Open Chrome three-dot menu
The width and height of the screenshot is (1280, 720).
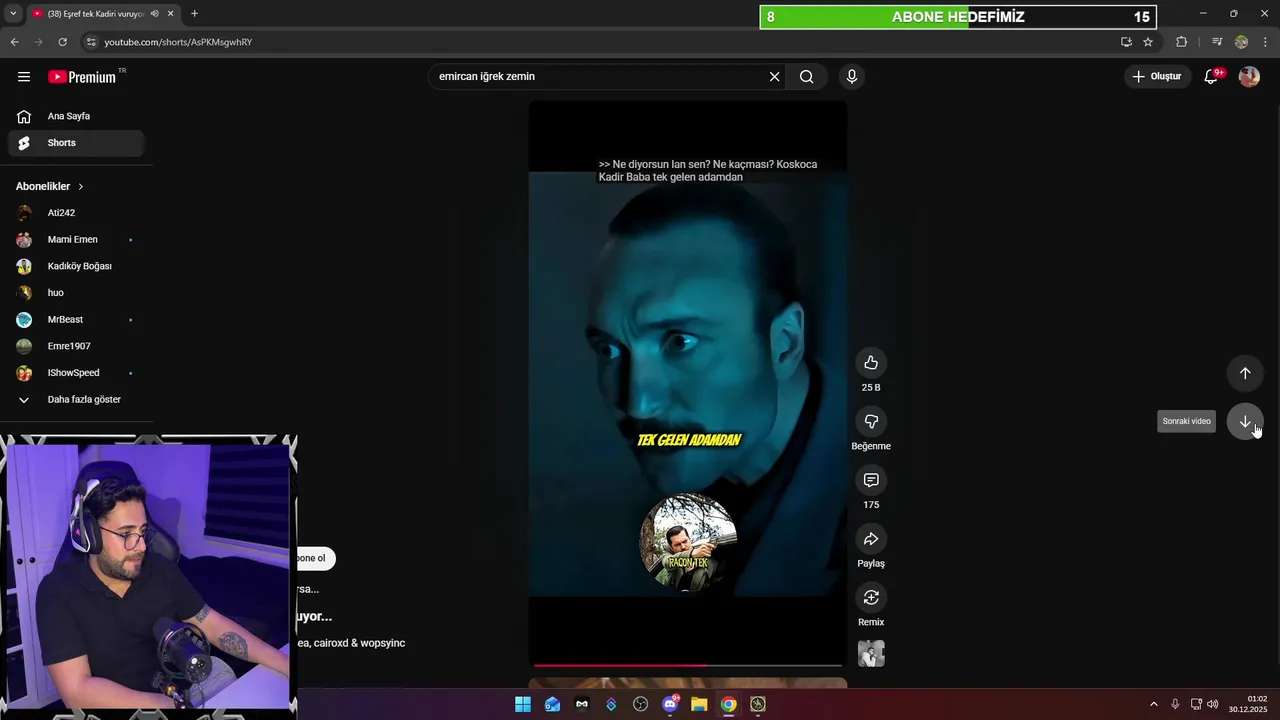[x=1266, y=42]
